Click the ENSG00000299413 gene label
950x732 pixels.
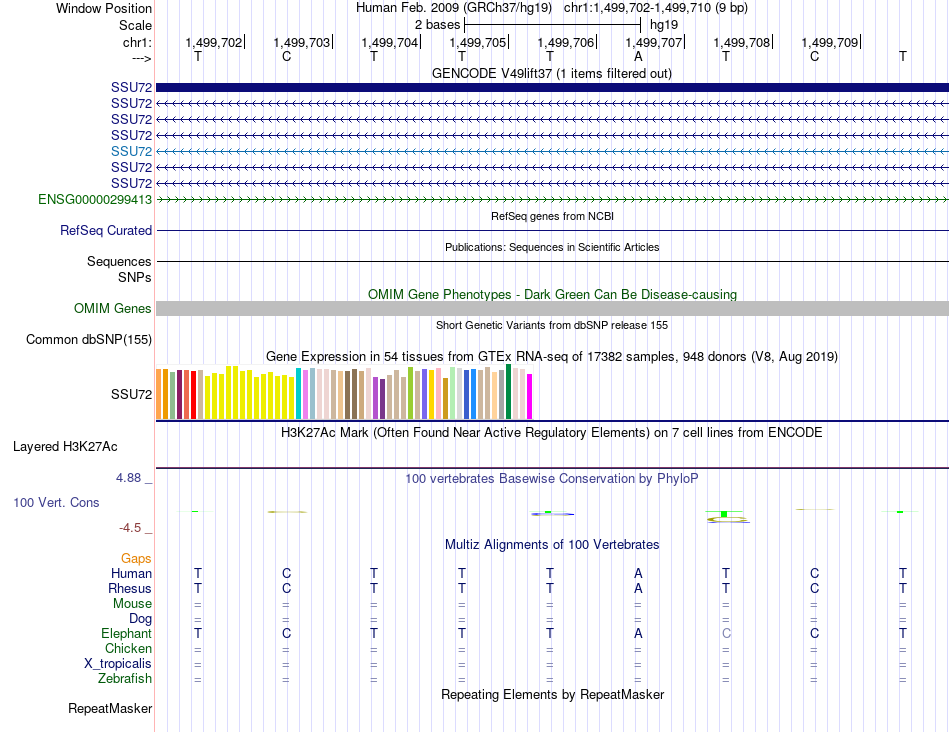95,199
